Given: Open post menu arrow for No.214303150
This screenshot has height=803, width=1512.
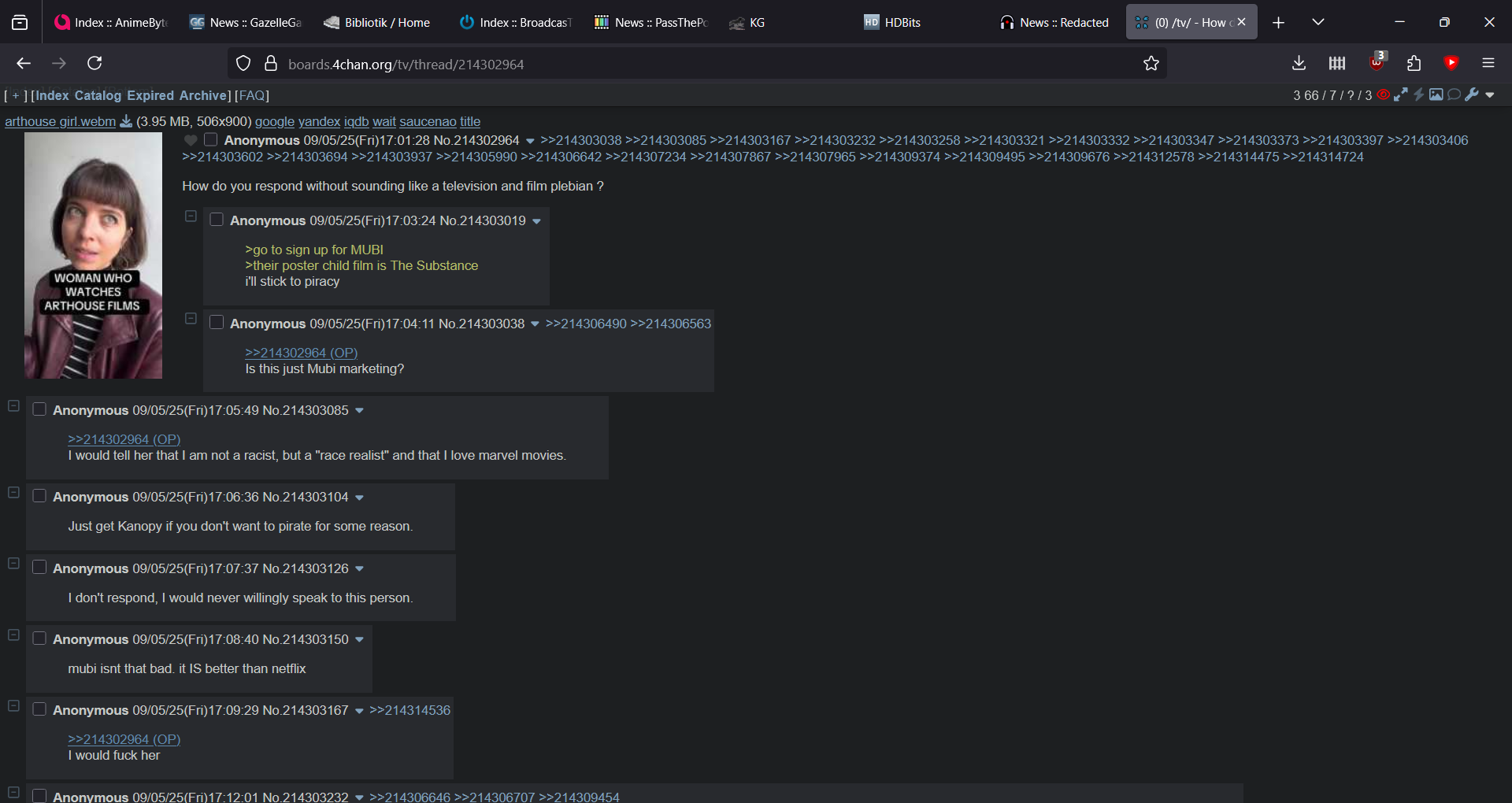Looking at the screenshot, I should point(359,640).
